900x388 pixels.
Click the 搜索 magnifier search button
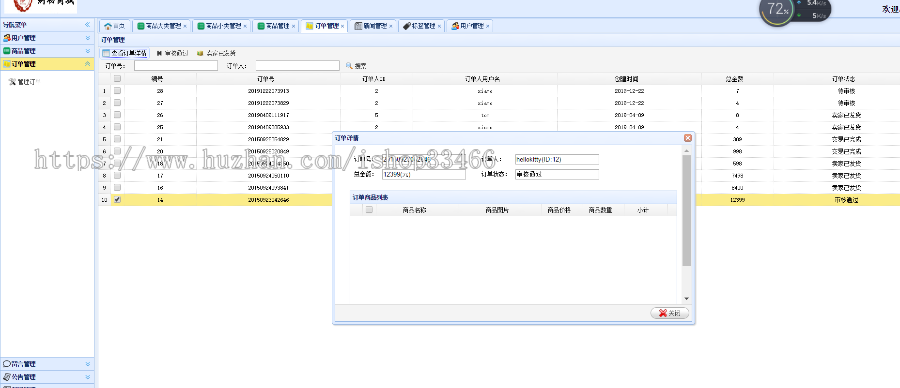(x=356, y=66)
